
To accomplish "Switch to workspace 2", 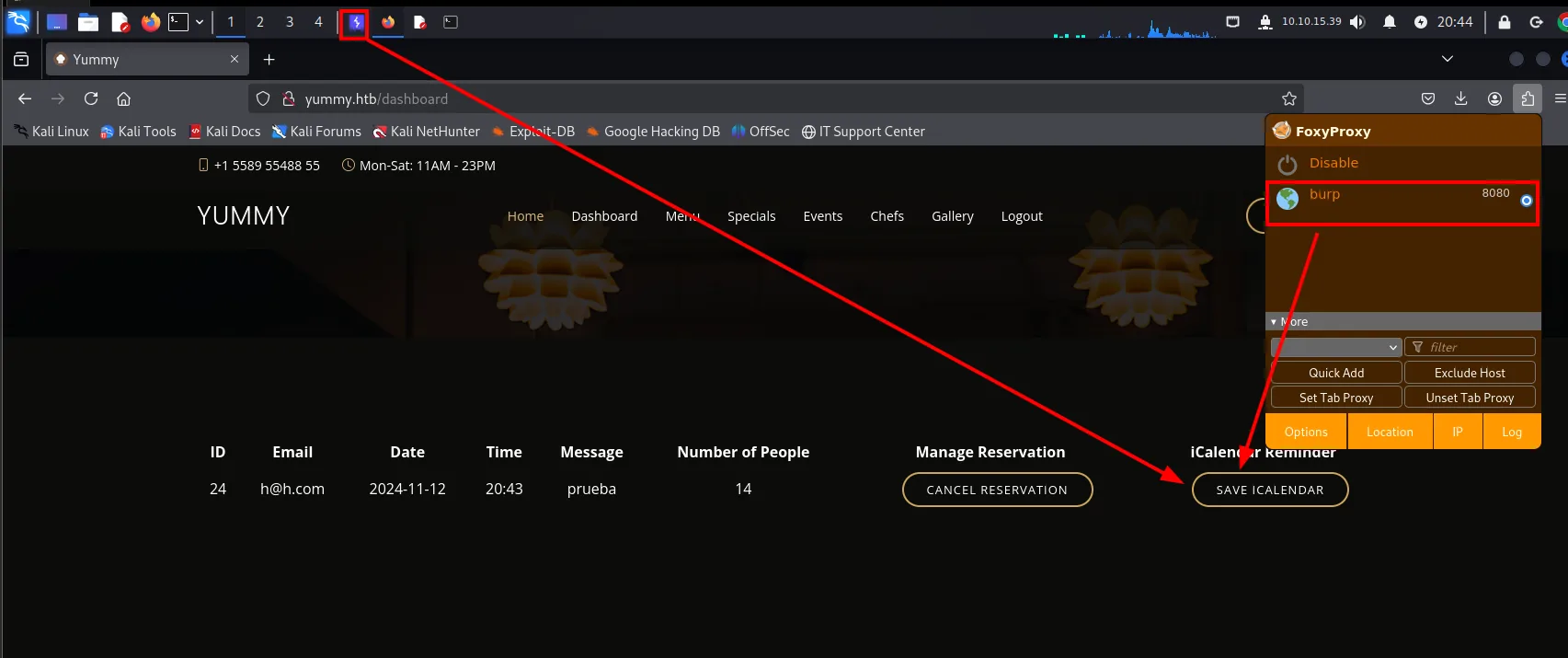I will (x=260, y=22).
